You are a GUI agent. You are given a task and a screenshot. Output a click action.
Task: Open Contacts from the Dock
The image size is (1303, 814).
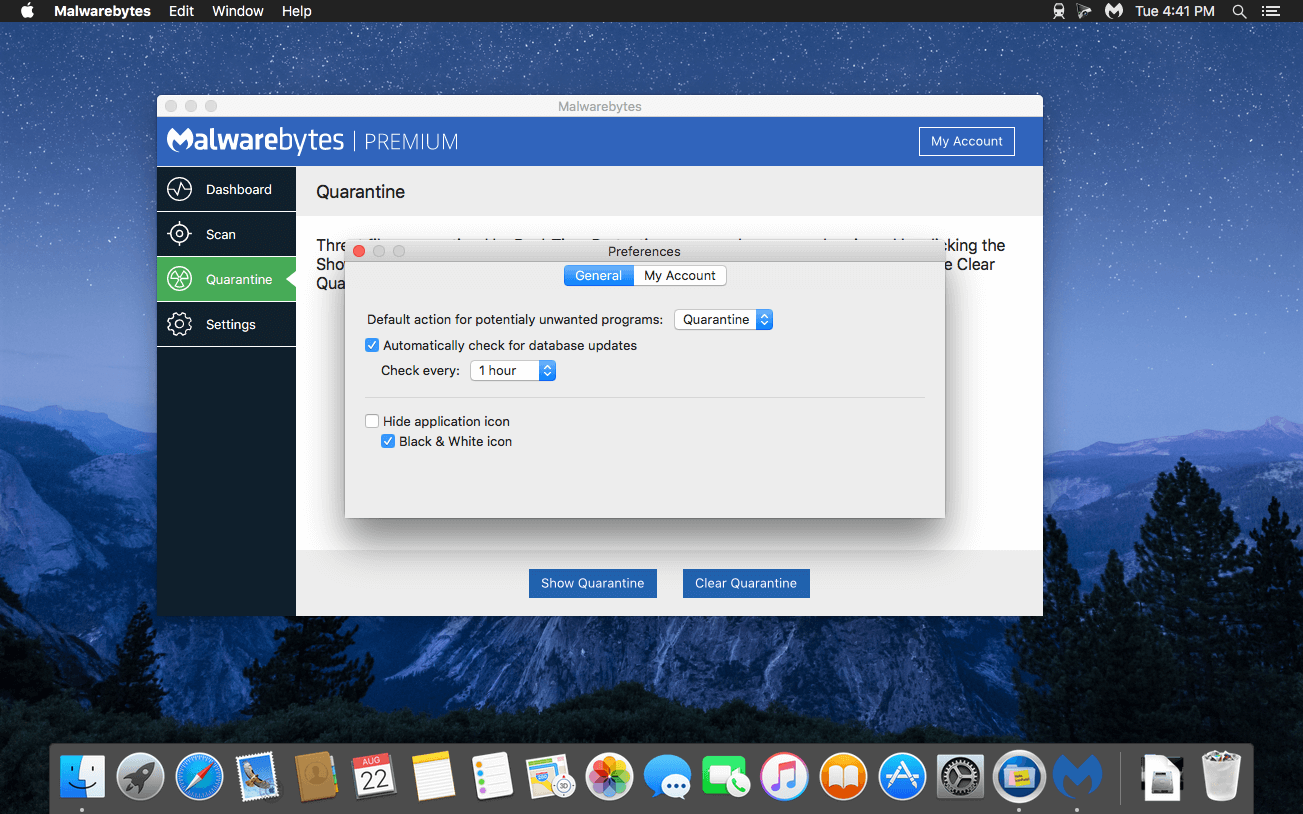[x=316, y=776]
